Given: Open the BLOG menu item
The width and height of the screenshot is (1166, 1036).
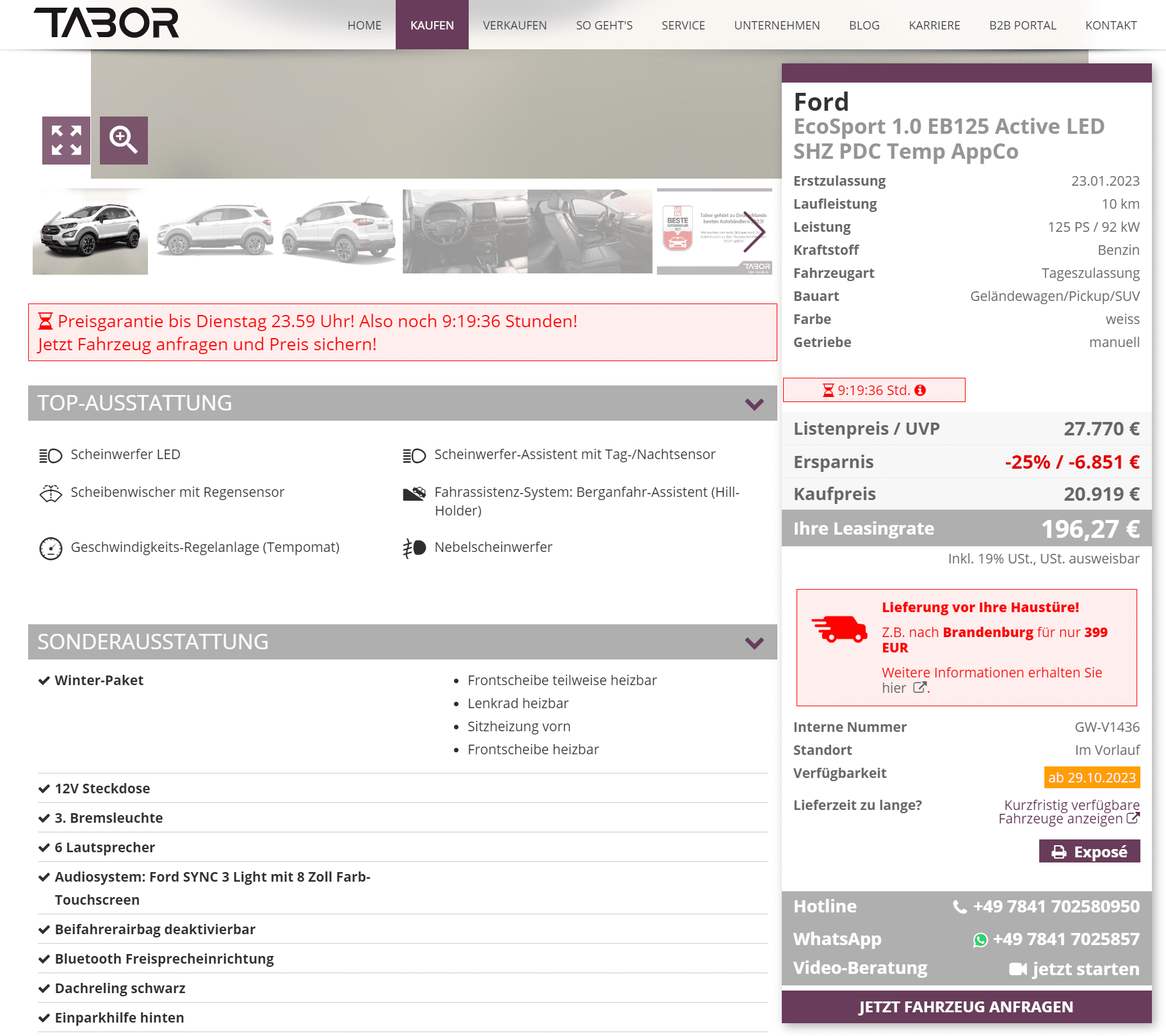Looking at the screenshot, I should coord(864,25).
